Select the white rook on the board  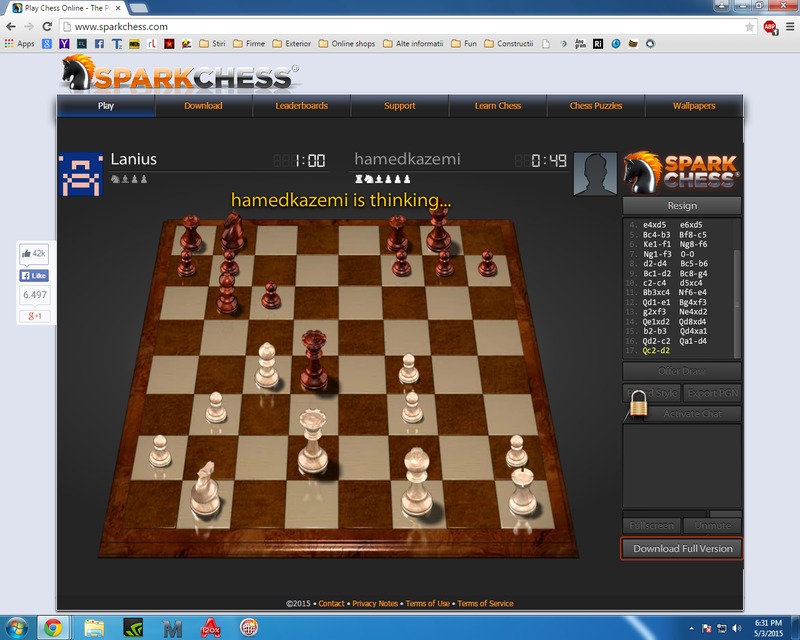[x=523, y=491]
